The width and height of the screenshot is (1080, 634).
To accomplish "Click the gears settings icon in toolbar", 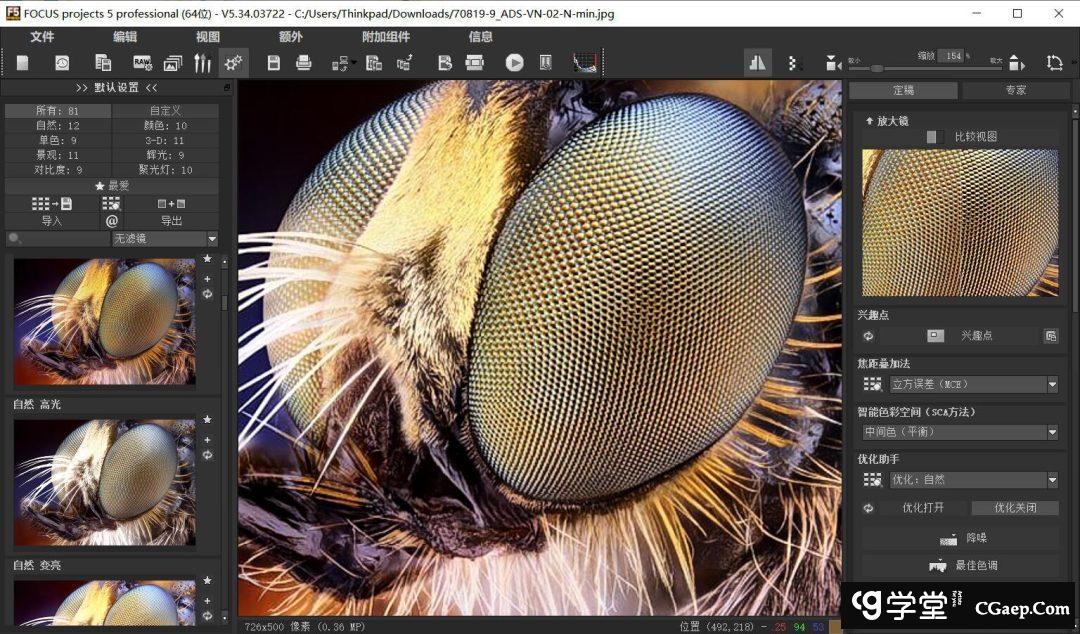I will [233, 63].
